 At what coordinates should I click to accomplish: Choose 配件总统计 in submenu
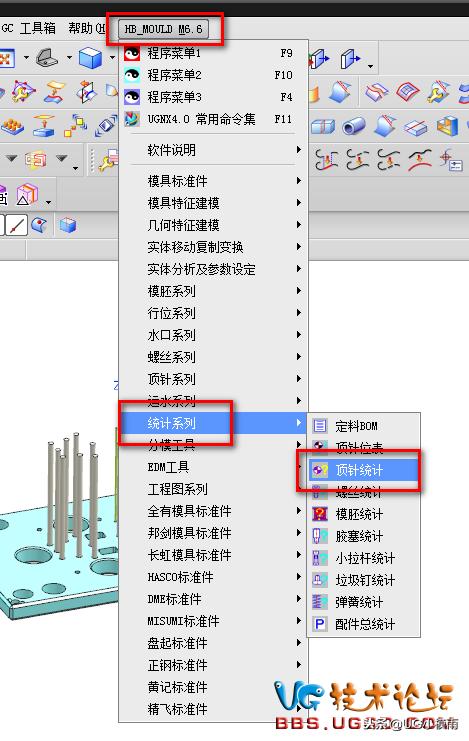coord(364,624)
